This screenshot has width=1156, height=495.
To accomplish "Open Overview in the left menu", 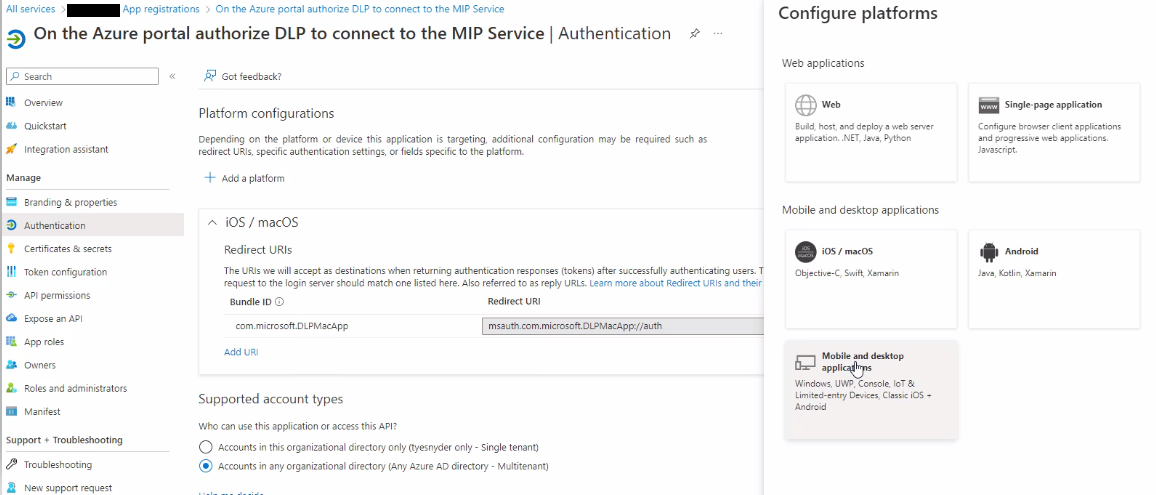I will [x=43, y=103].
